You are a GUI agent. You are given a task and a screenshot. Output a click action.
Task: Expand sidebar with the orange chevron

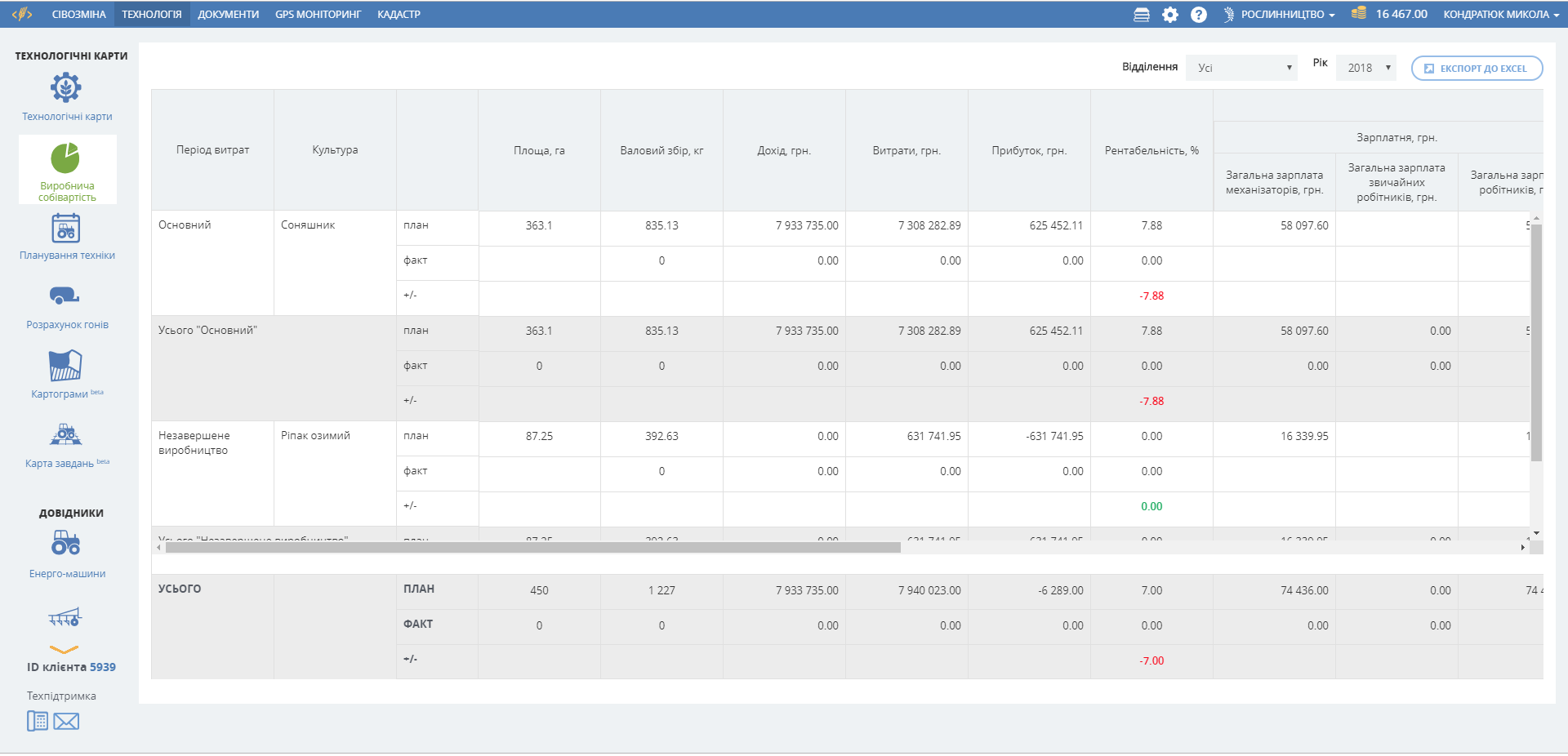[64, 650]
